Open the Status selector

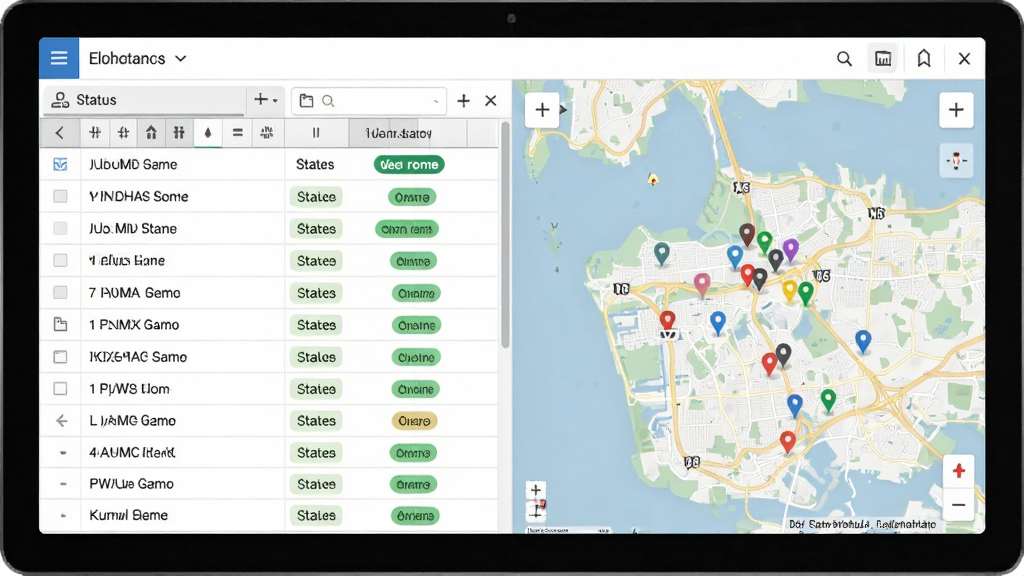coord(144,100)
